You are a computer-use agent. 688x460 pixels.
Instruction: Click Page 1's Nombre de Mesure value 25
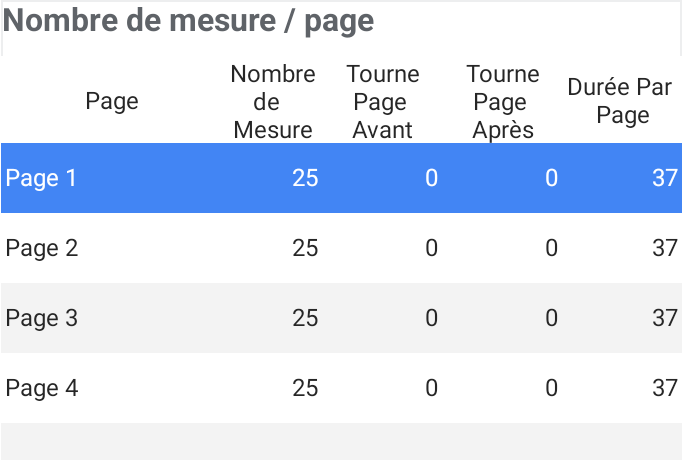[x=305, y=178]
